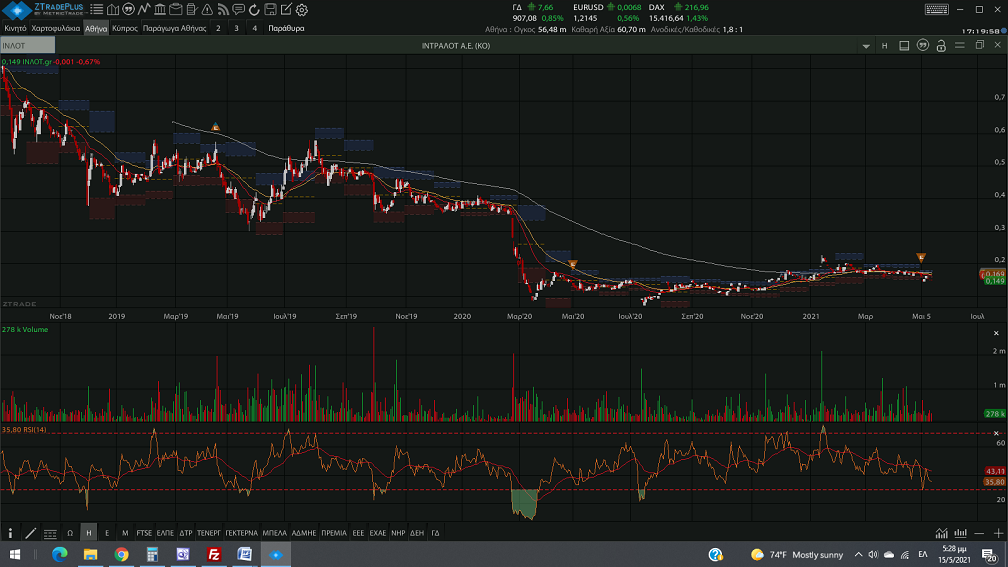The width and height of the screenshot is (1008, 567).
Task: Switch to weekly E timeframe
Action: pyautogui.click(x=107, y=533)
